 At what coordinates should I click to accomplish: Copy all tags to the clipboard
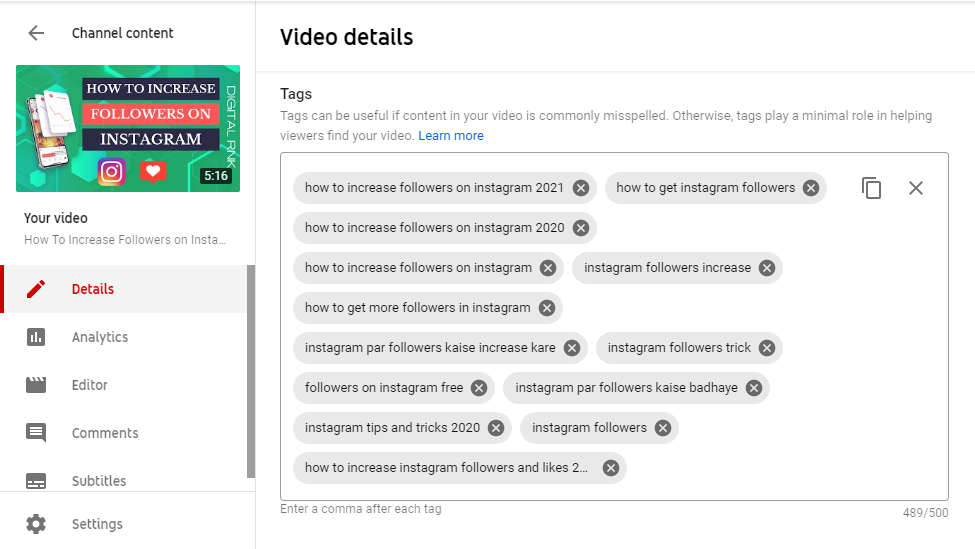[x=871, y=188]
